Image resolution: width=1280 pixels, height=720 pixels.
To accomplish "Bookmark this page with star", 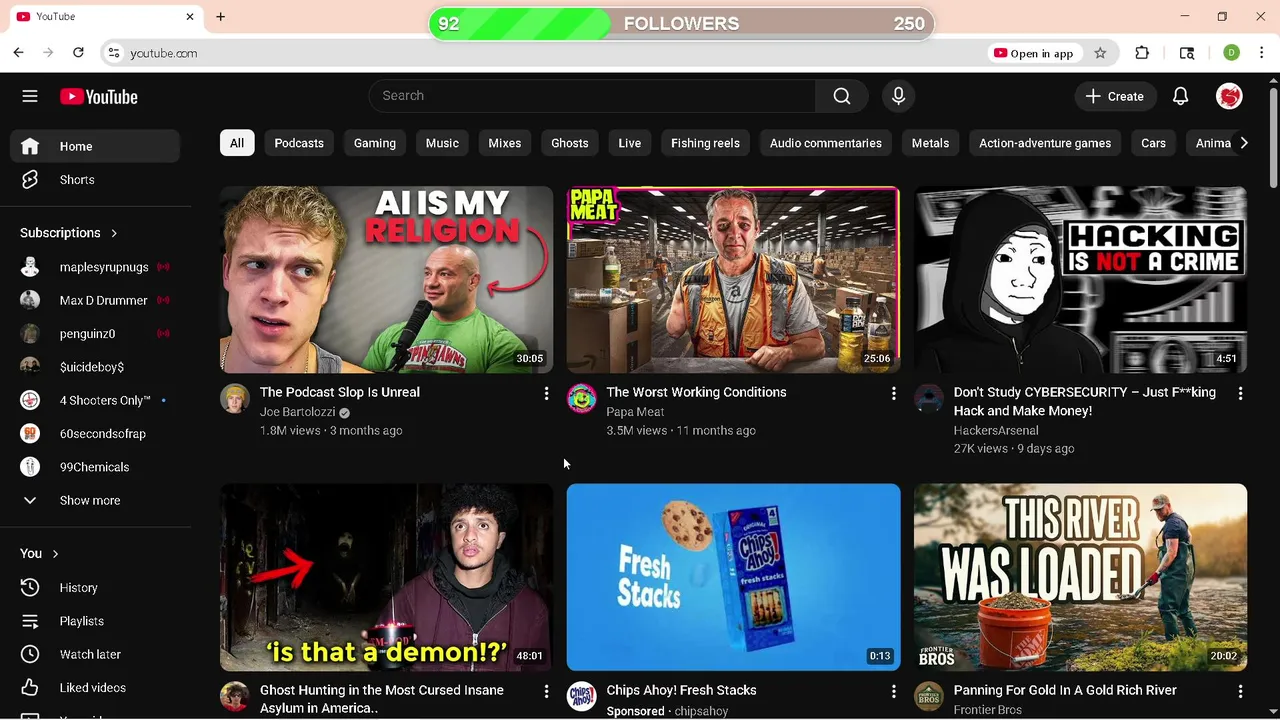I will [x=1100, y=53].
